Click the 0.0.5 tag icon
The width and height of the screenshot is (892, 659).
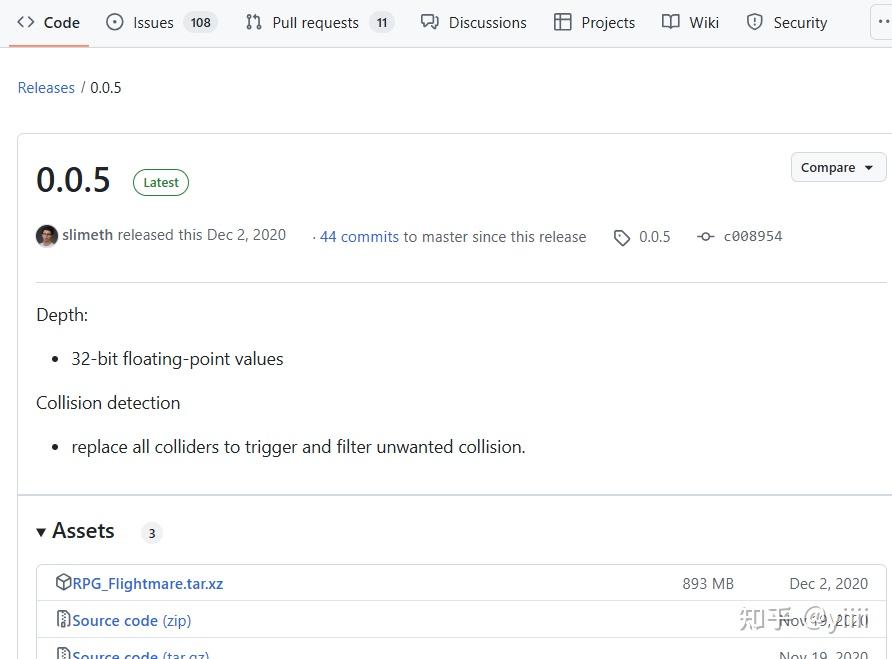coord(622,237)
